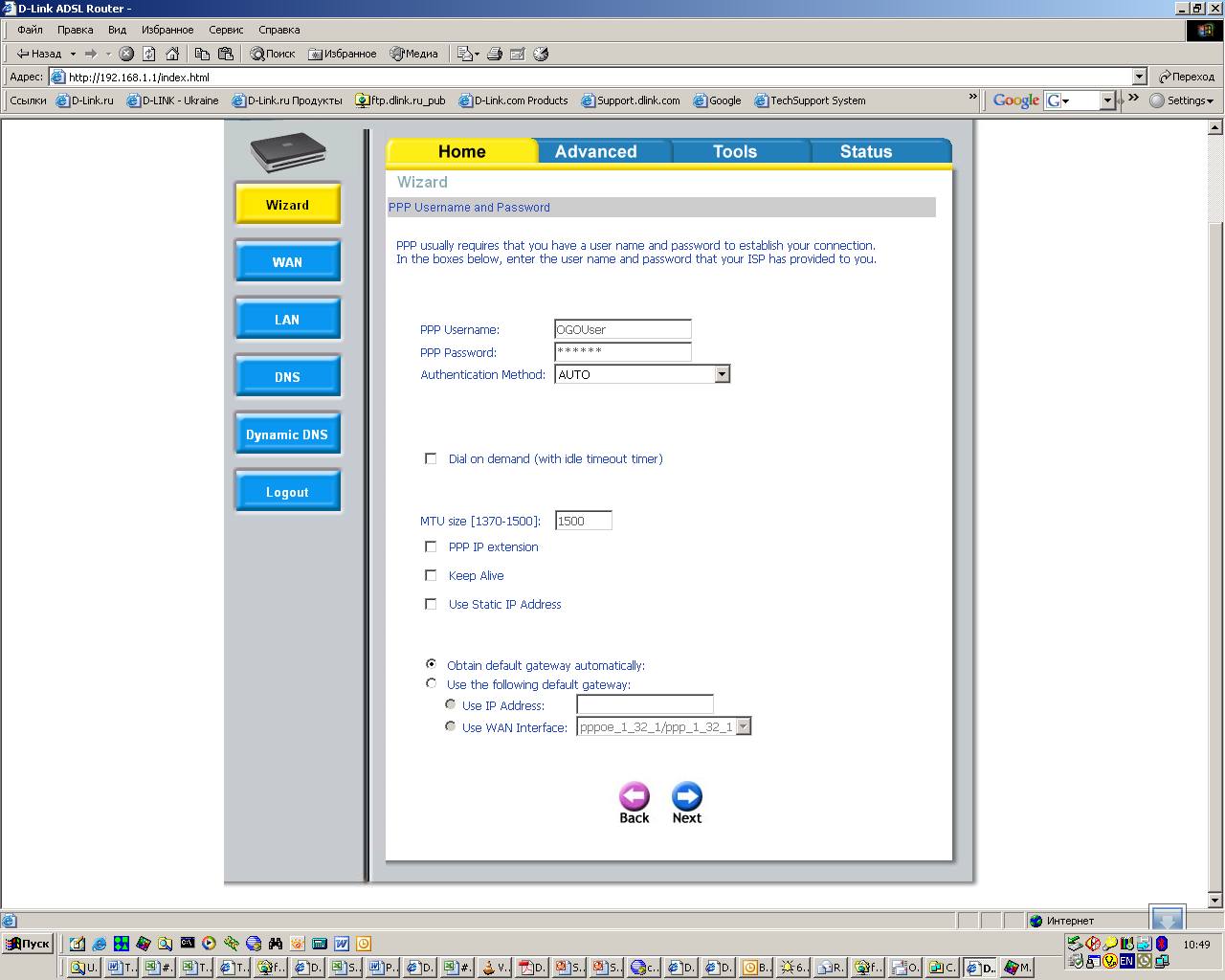Screen dimensions: 1225x980
Task: Click the Home page toolbar icon
Action: coord(172,54)
